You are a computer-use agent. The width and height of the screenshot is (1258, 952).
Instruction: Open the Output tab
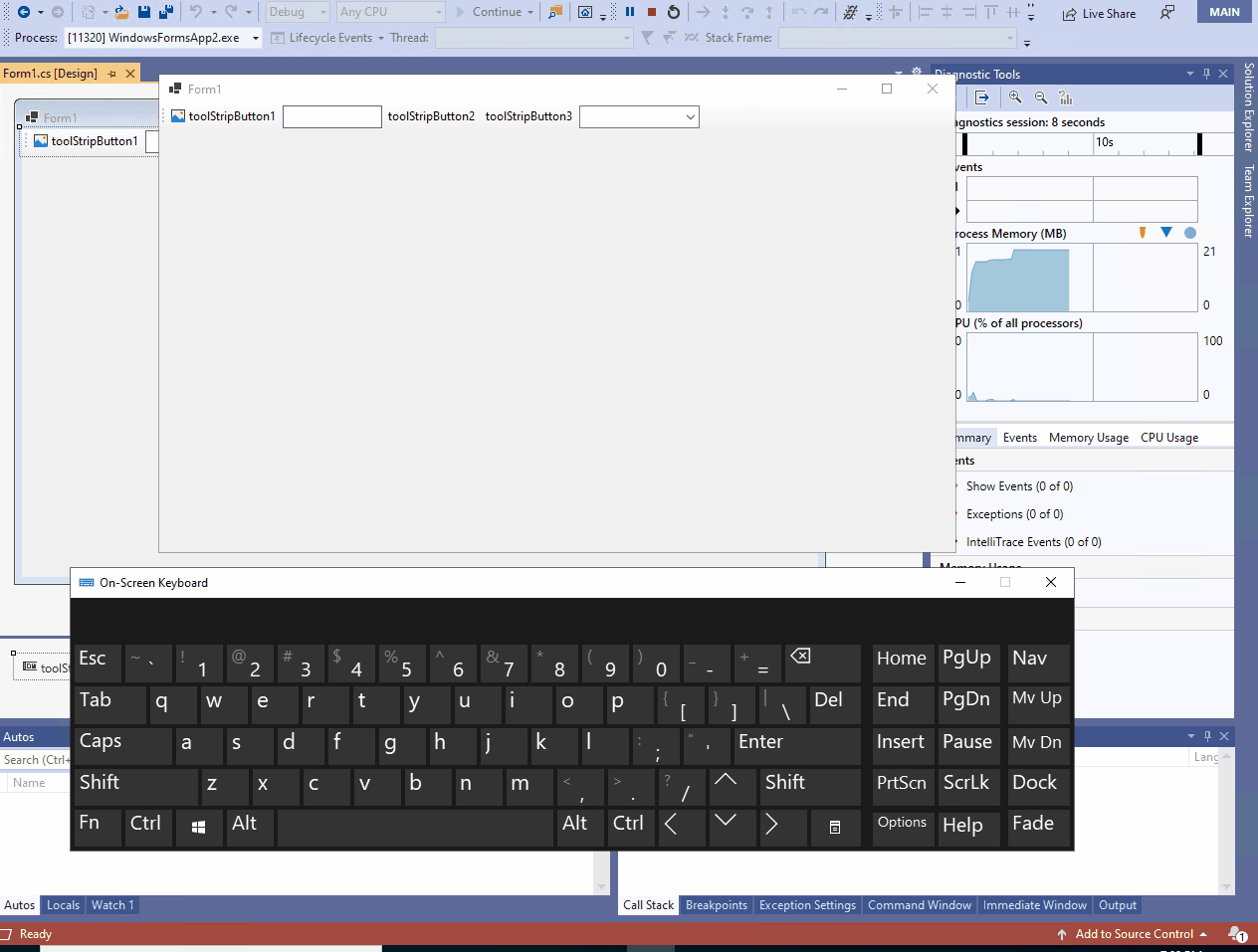(x=1117, y=905)
